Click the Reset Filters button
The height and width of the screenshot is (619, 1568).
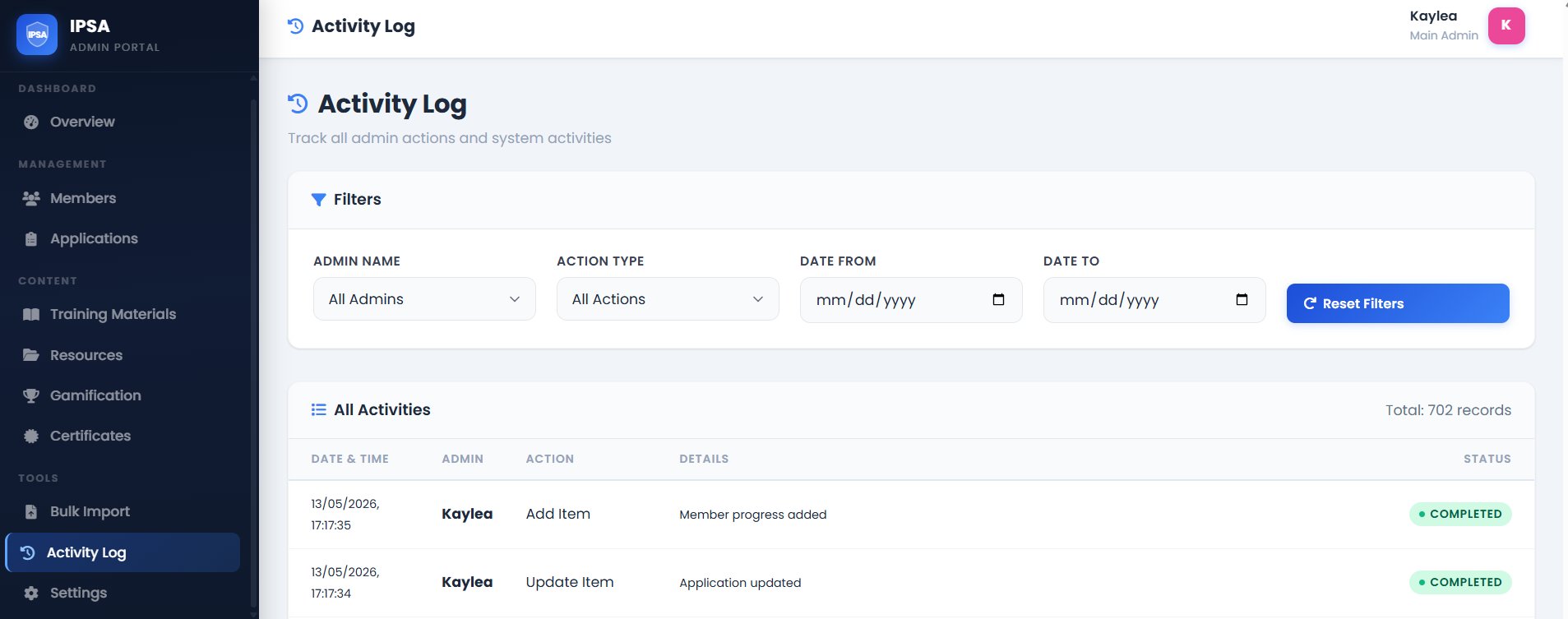[1398, 303]
